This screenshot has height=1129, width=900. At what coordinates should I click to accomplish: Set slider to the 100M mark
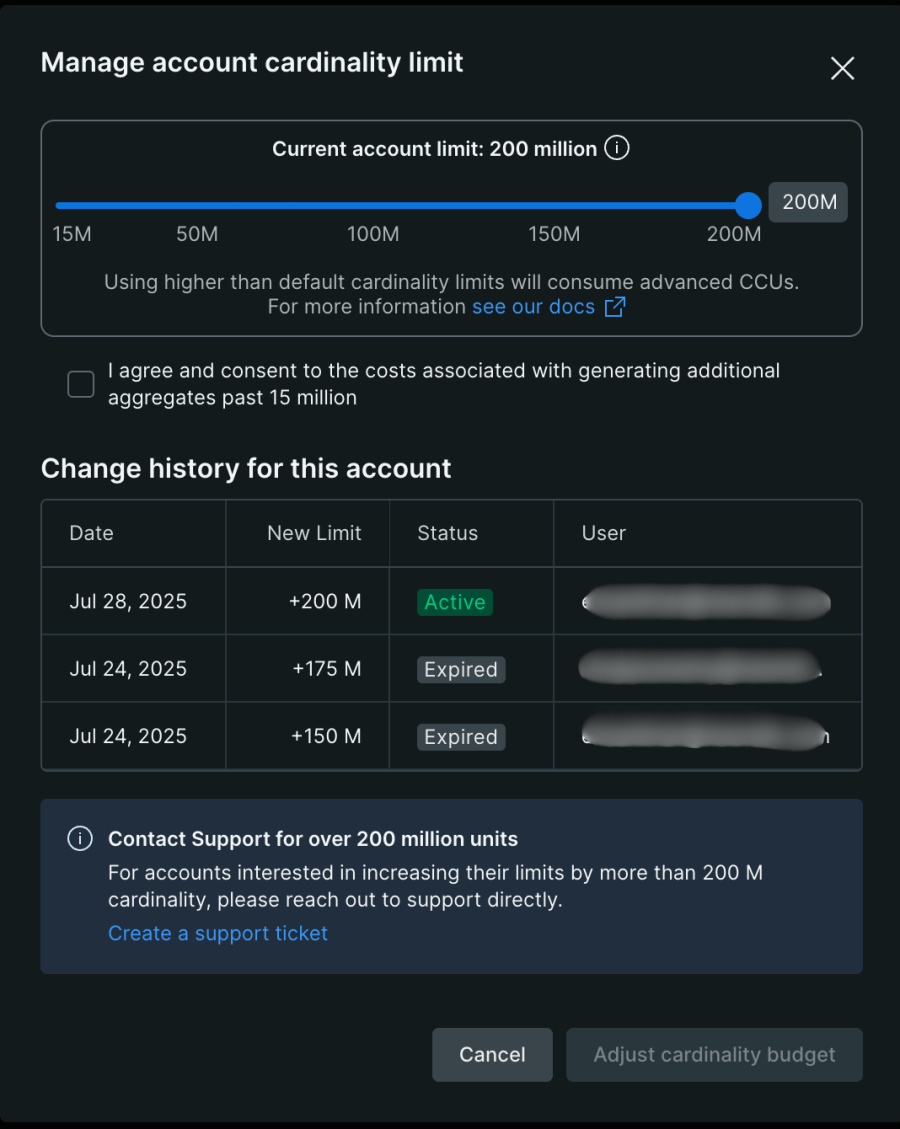pyautogui.click(x=373, y=205)
